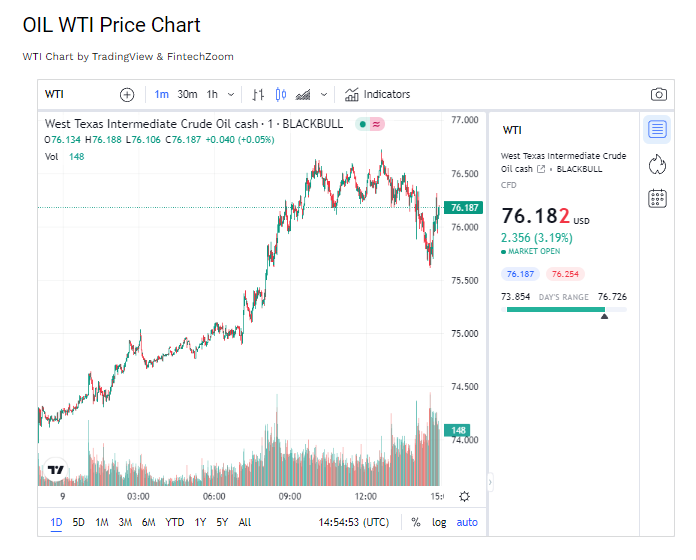Viewport: 696px width, 560px height.
Task: Click the red 76.254 ask price
Action: coord(565,274)
